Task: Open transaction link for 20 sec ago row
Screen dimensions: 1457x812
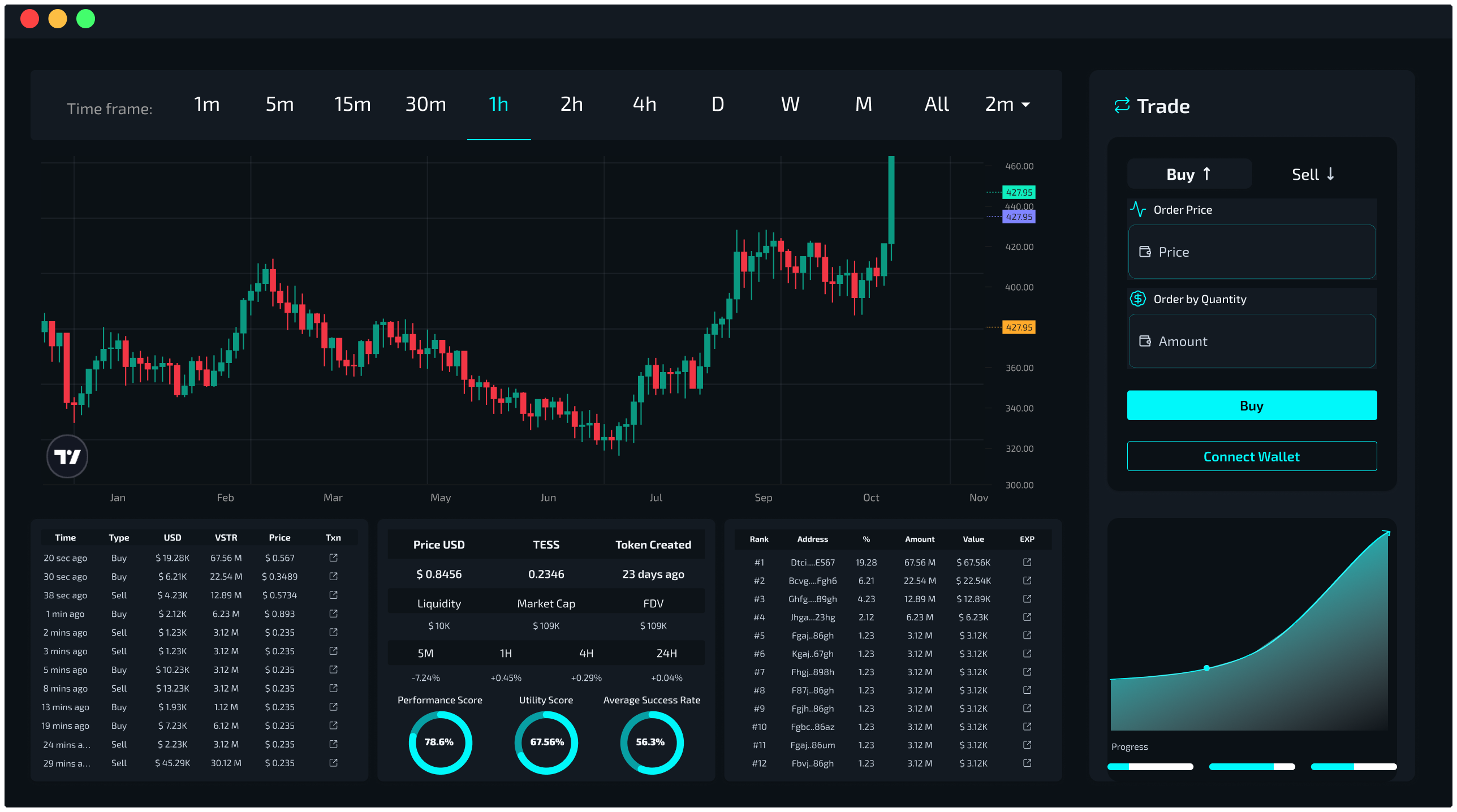Action: coord(333,558)
